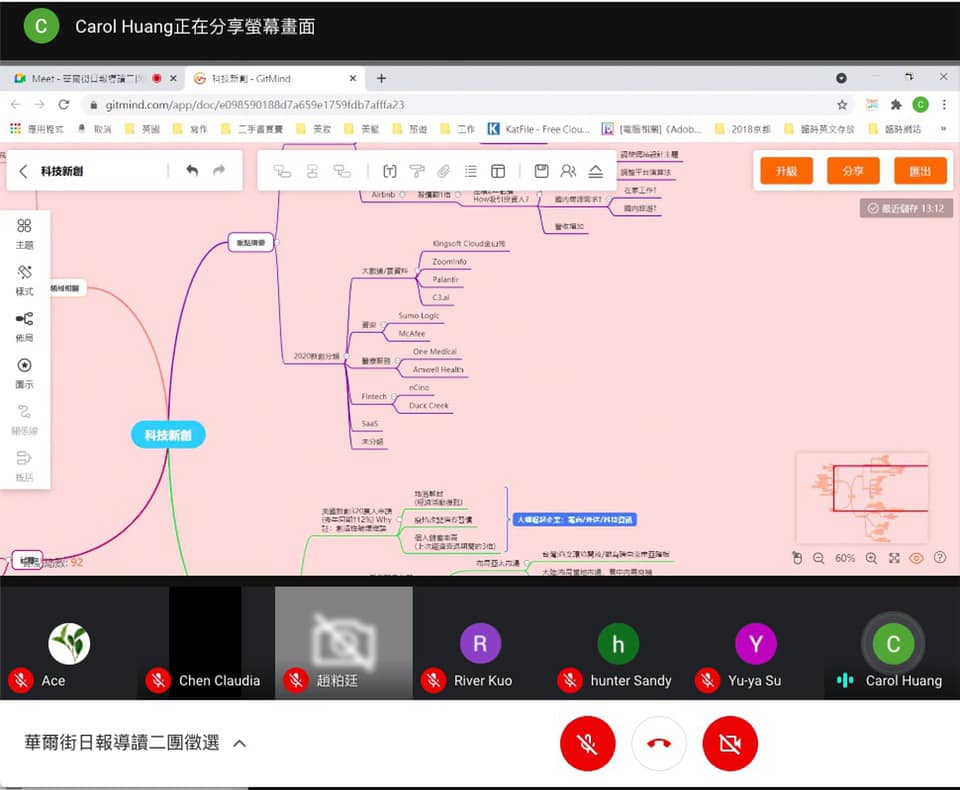960x790 pixels.
Task: Click the 60% zoom level value
Action: point(845,558)
